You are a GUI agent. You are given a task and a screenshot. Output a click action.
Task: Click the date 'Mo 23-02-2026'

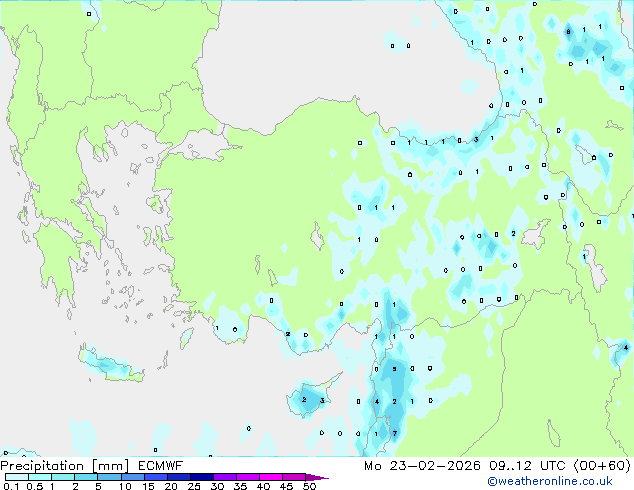click(x=422, y=466)
